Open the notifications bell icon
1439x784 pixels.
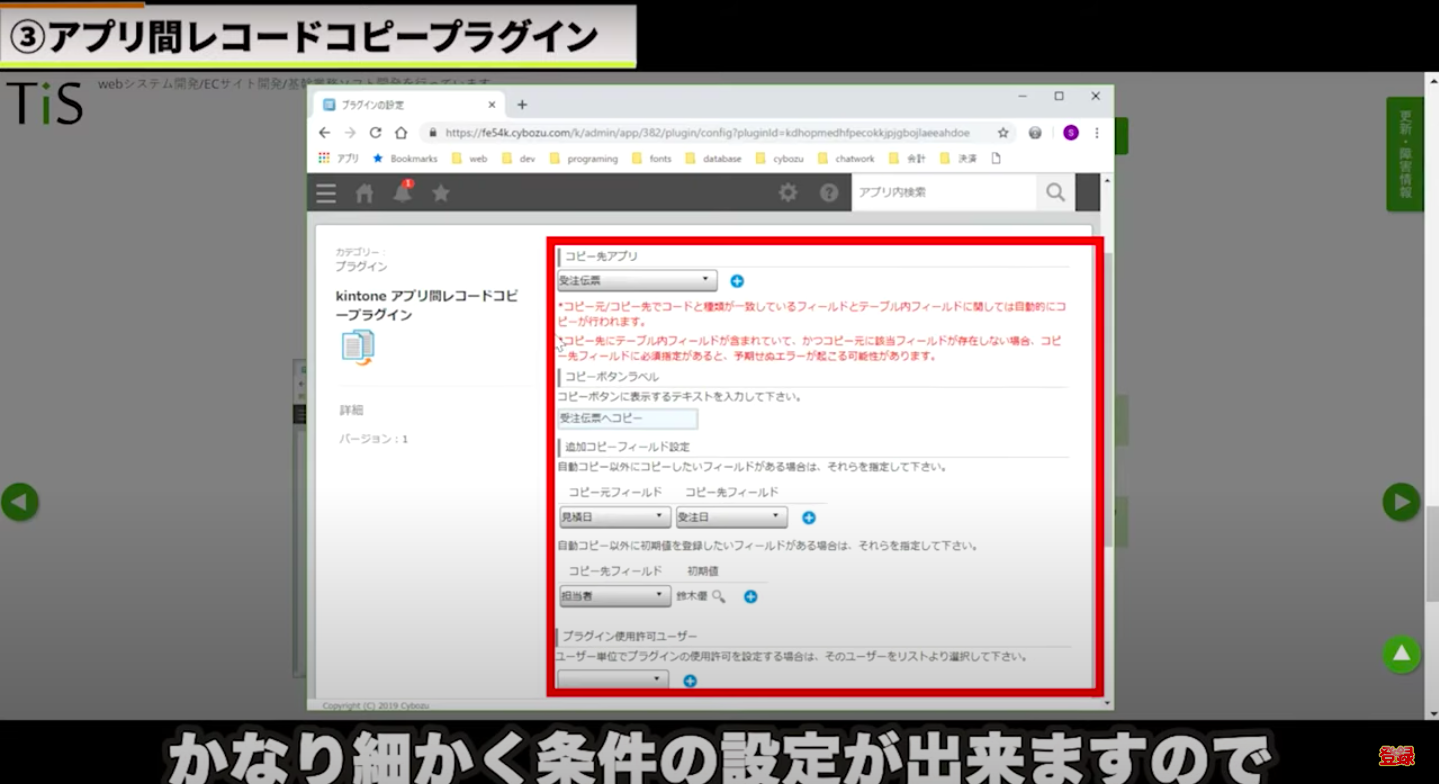pyautogui.click(x=402, y=193)
